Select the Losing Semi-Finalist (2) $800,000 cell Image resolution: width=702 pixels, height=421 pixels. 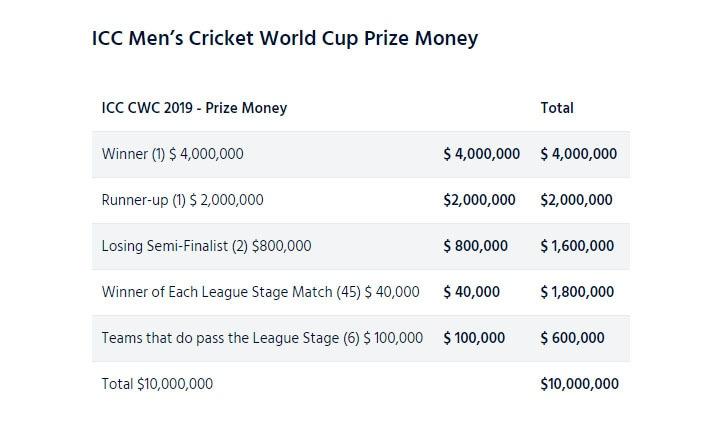206,246
